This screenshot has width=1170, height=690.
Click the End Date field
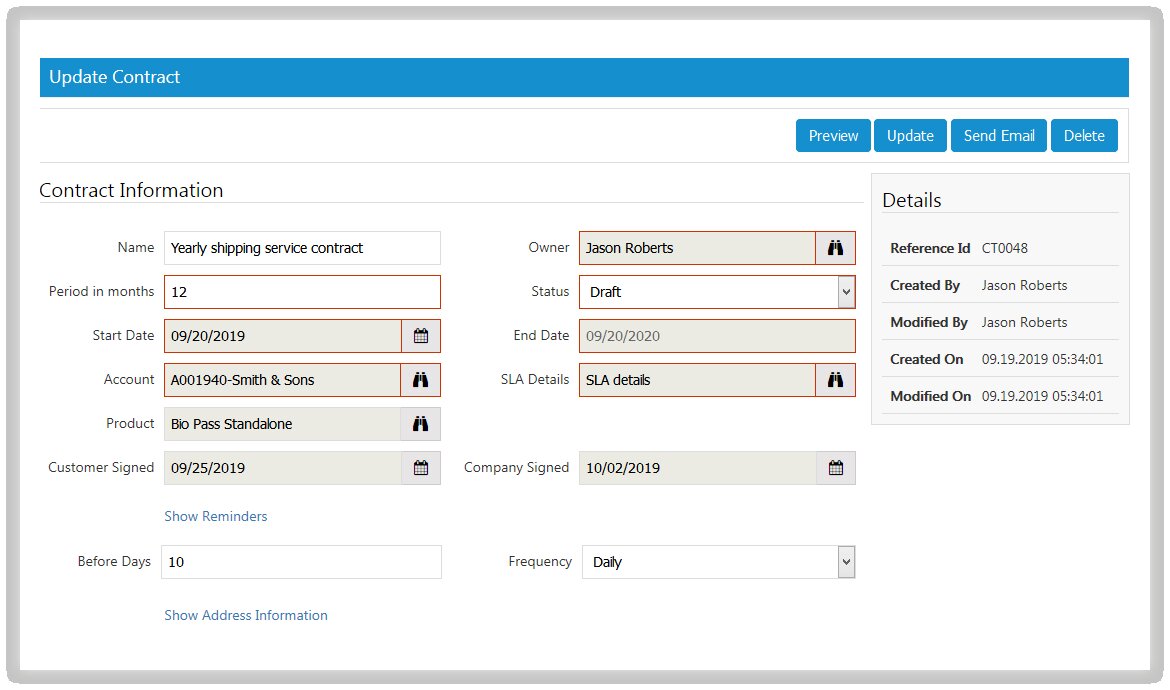[x=716, y=336]
